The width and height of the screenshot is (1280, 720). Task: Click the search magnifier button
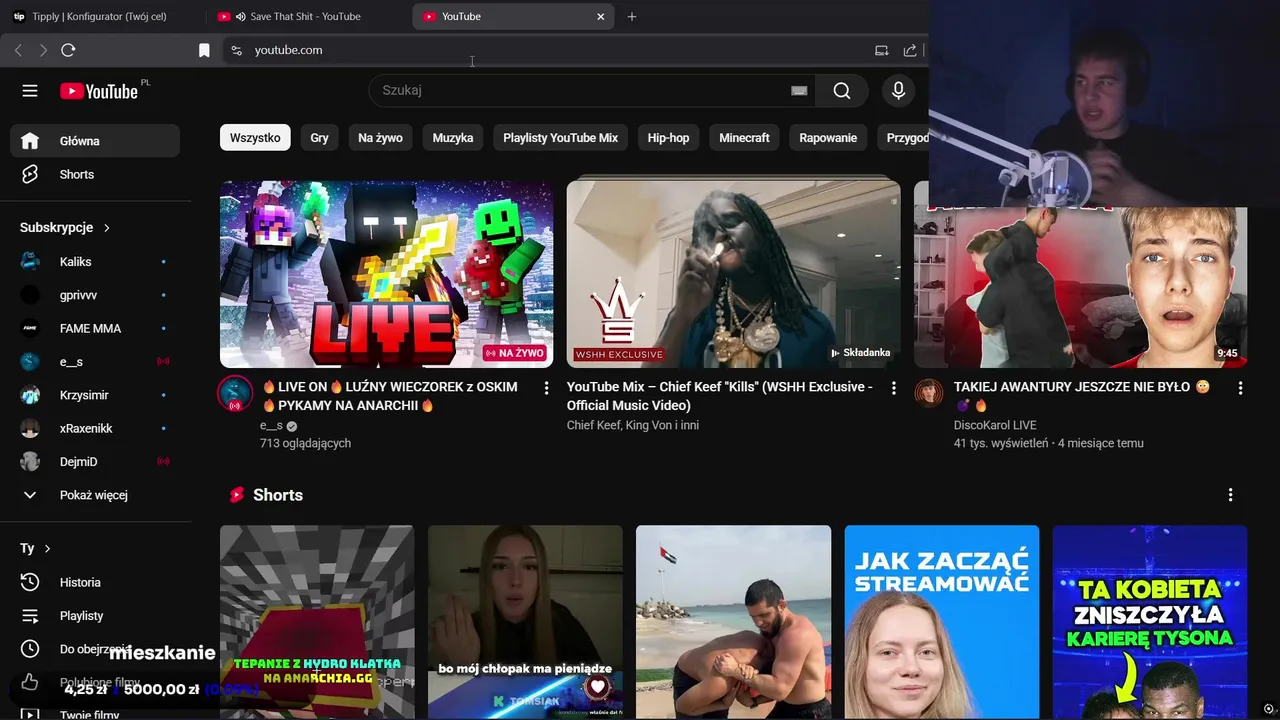click(x=842, y=91)
